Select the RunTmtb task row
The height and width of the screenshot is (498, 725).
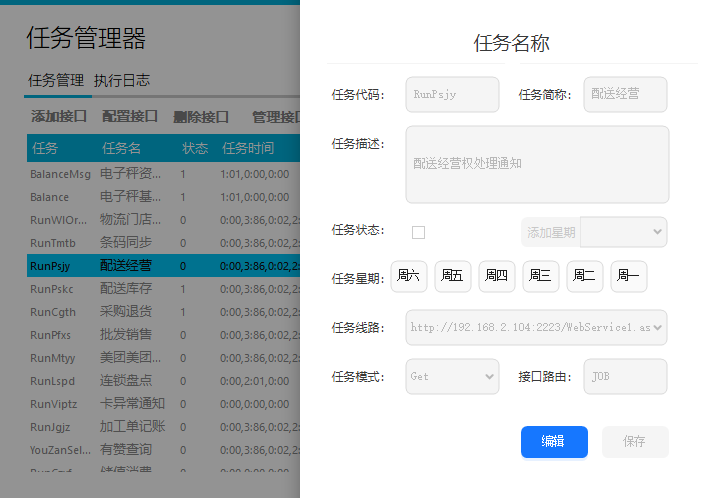pos(163,243)
